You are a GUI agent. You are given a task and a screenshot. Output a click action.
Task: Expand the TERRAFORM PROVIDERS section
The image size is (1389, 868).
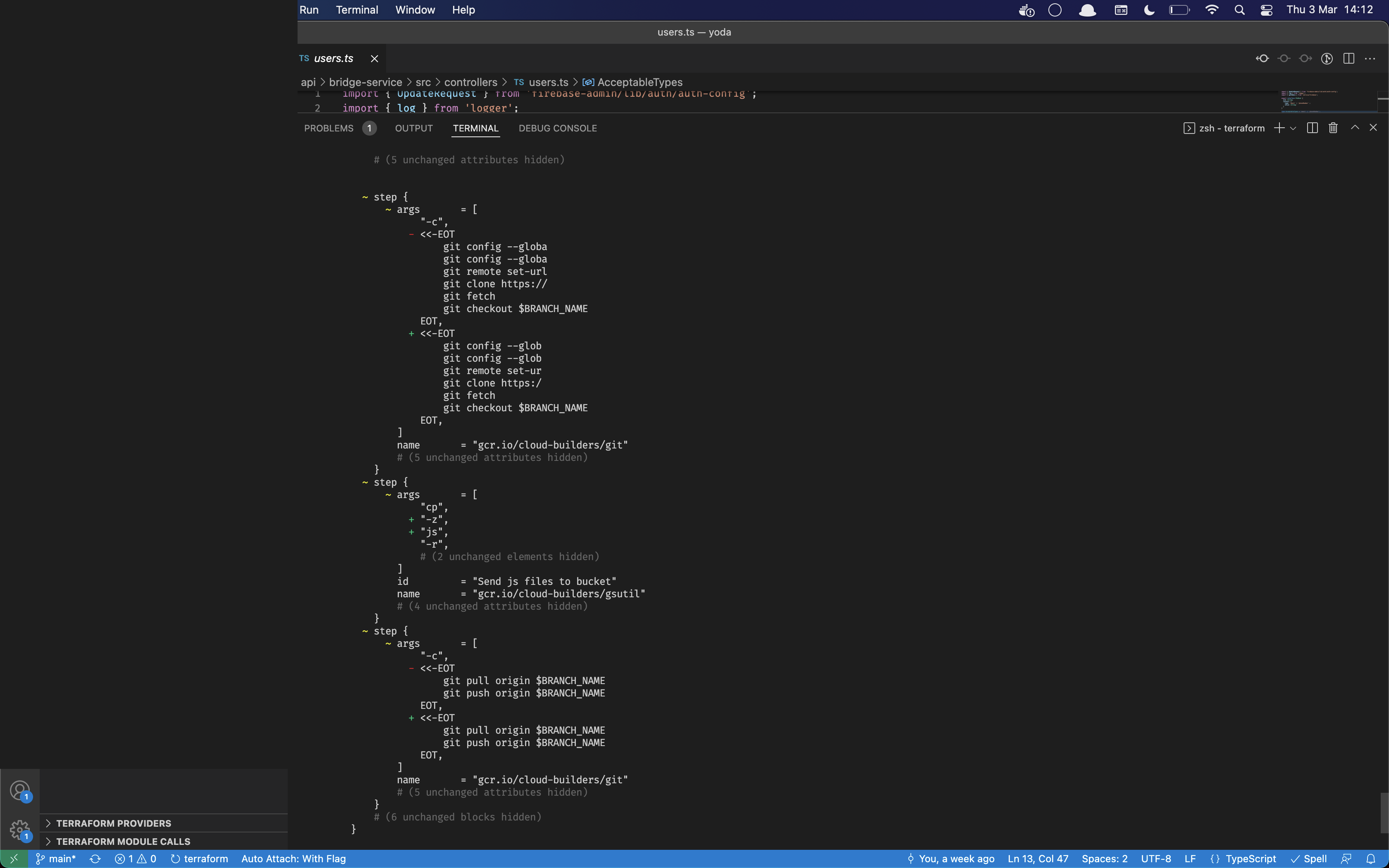pos(112,823)
